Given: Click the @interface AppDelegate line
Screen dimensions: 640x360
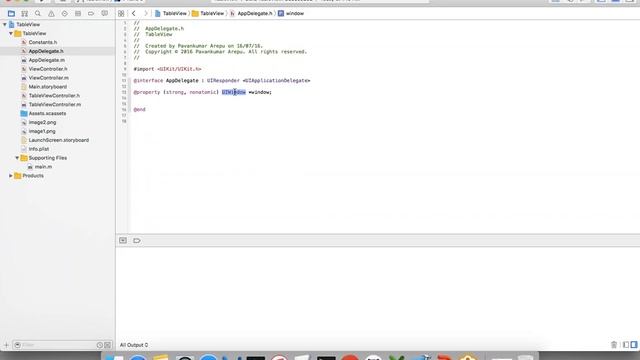Looking at the screenshot, I should (222, 81).
